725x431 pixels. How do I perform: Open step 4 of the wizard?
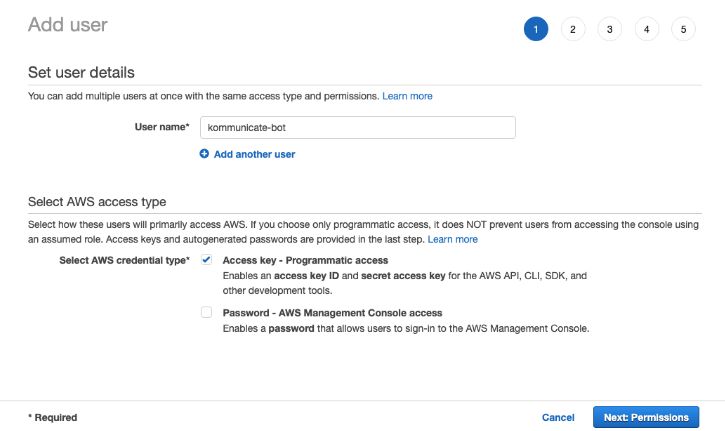pos(646,29)
